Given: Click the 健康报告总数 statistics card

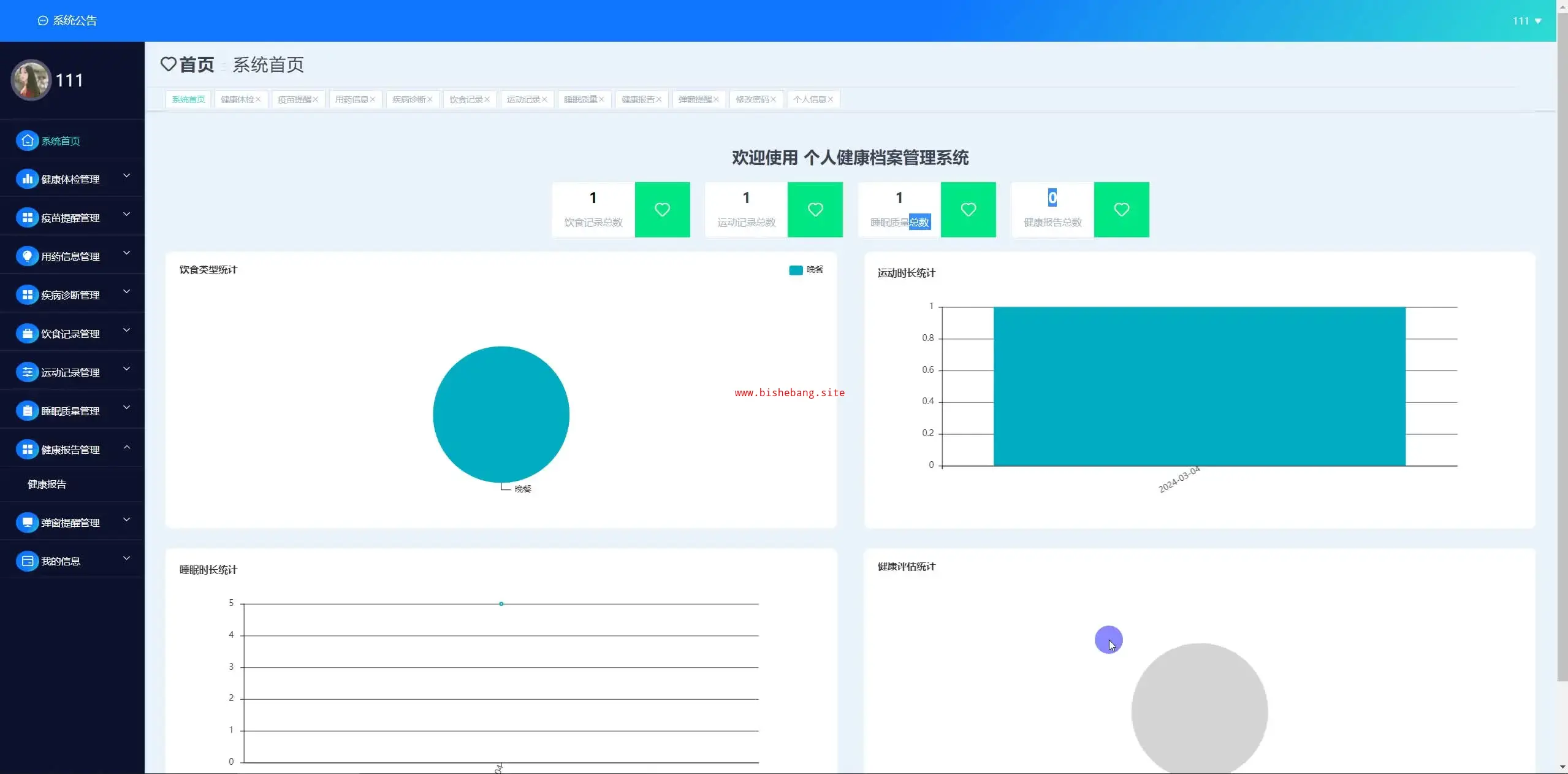Looking at the screenshot, I should point(1052,210).
